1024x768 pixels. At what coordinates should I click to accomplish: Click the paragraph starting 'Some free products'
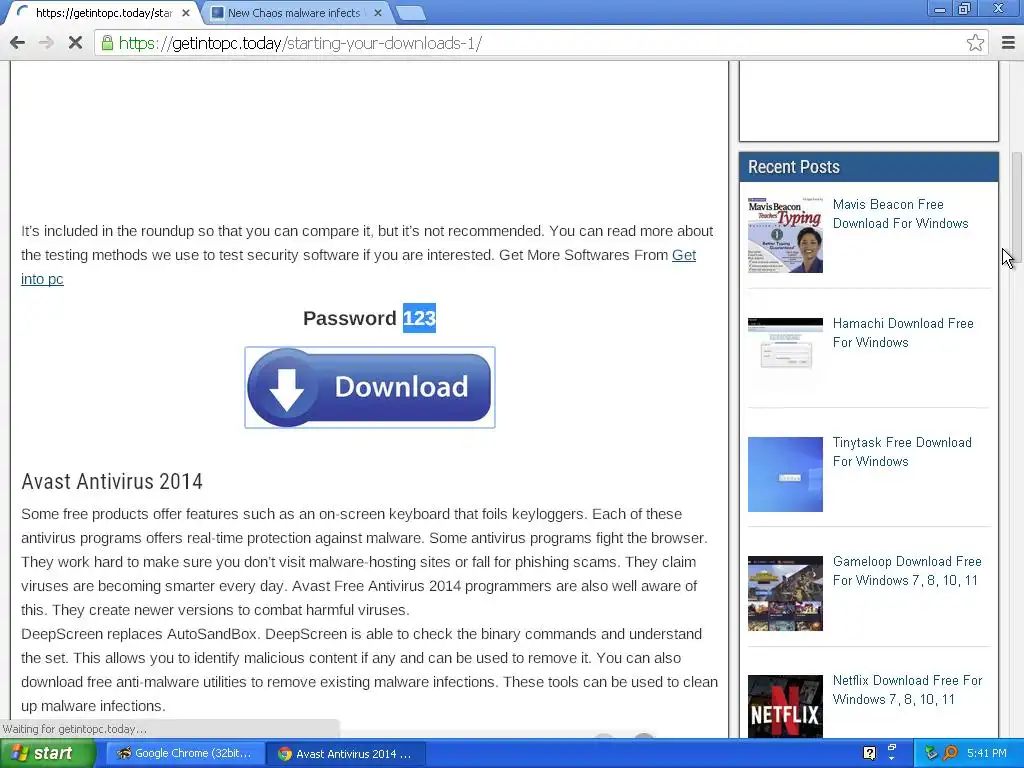[x=364, y=562]
